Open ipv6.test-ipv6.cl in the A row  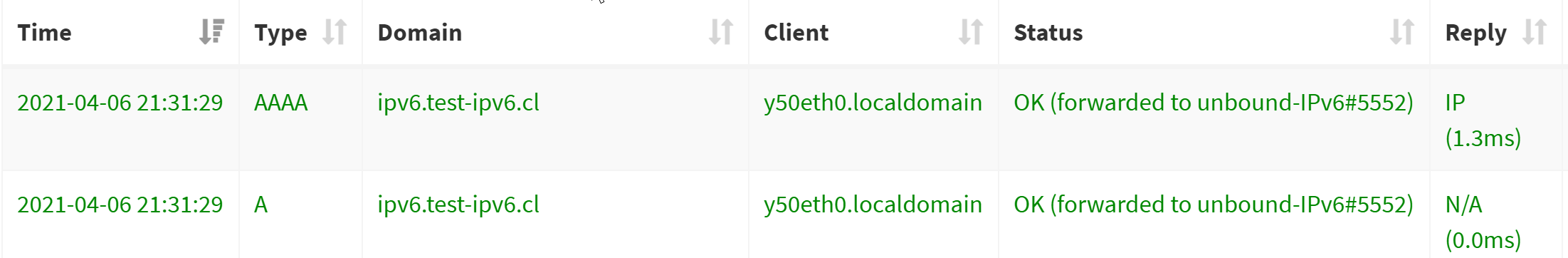pos(458,205)
